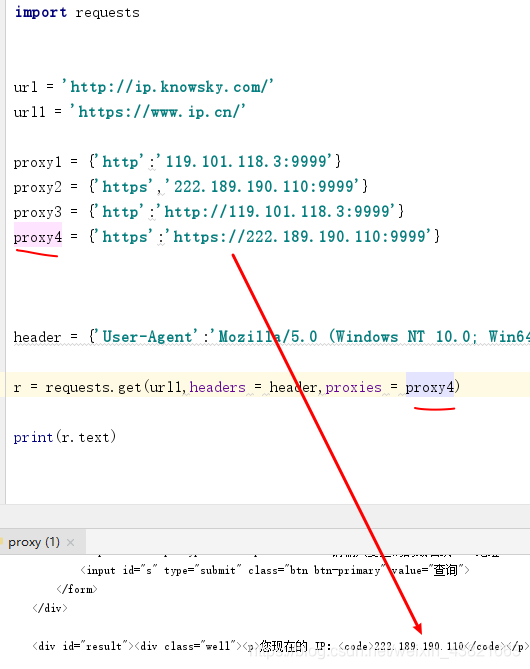Select the 'https://222.189.190.110:9999' string in proxy4
Screen dimensions: 530x669
click(x=297, y=236)
